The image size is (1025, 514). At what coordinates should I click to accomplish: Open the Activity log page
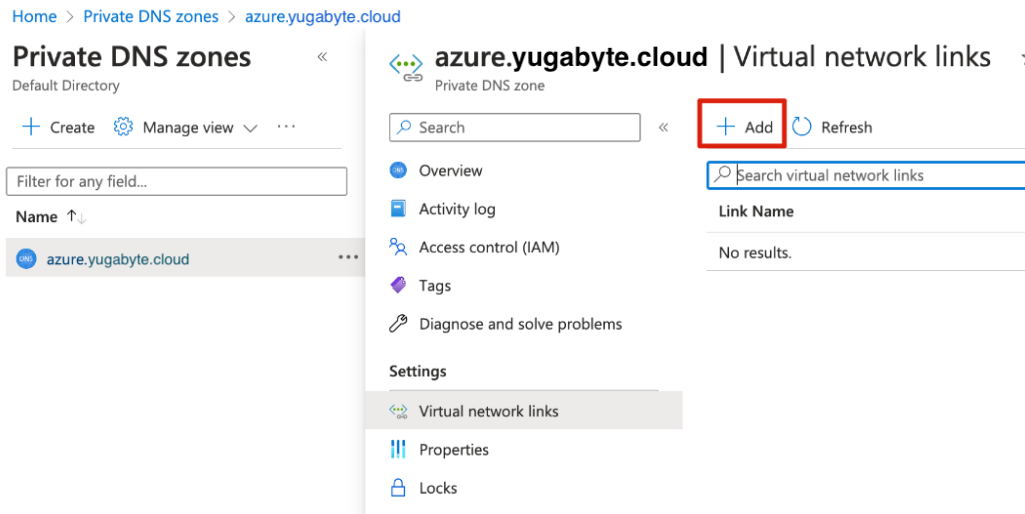(457, 209)
